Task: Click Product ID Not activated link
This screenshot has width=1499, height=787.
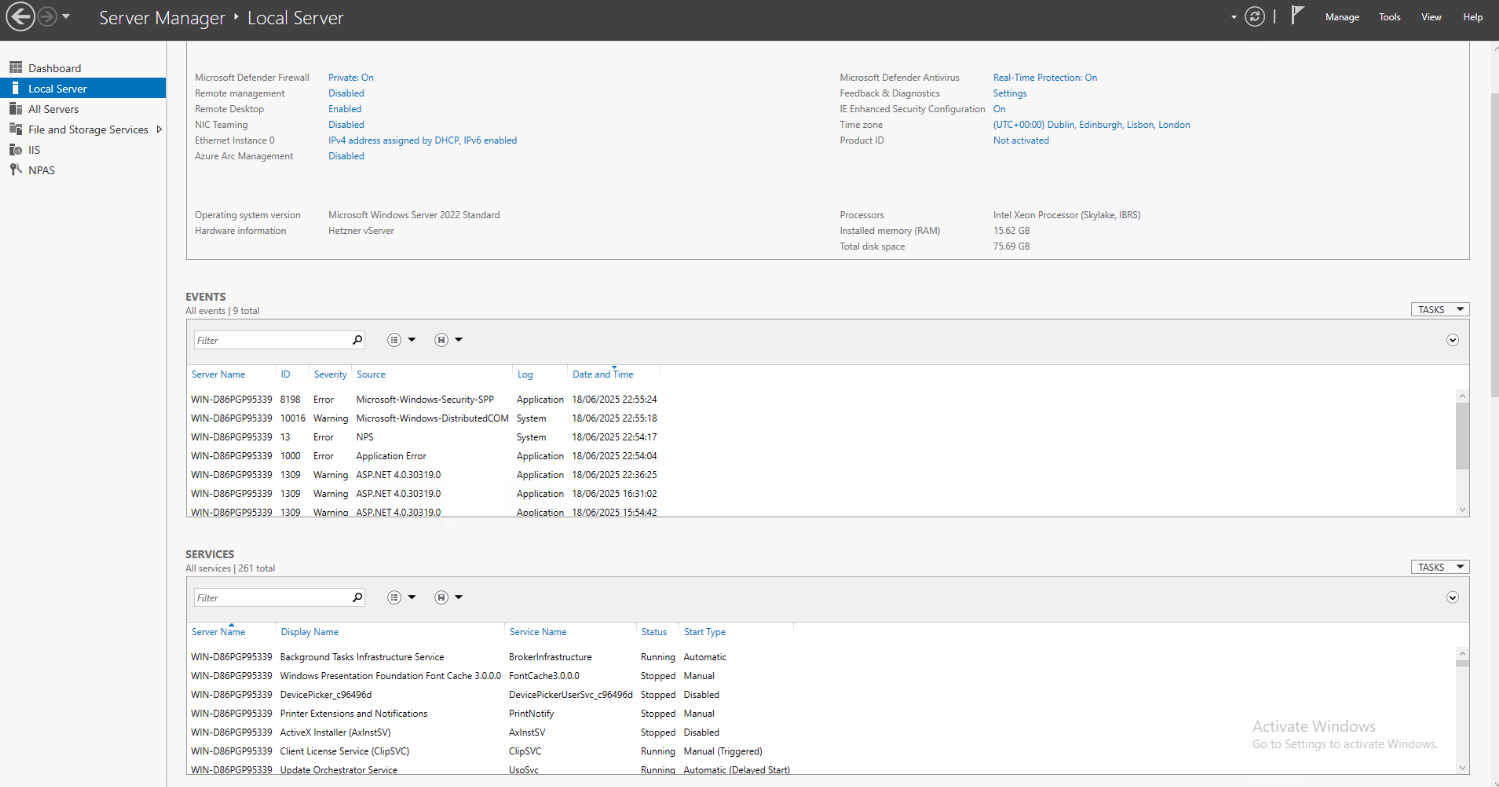Action: tap(1020, 141)
